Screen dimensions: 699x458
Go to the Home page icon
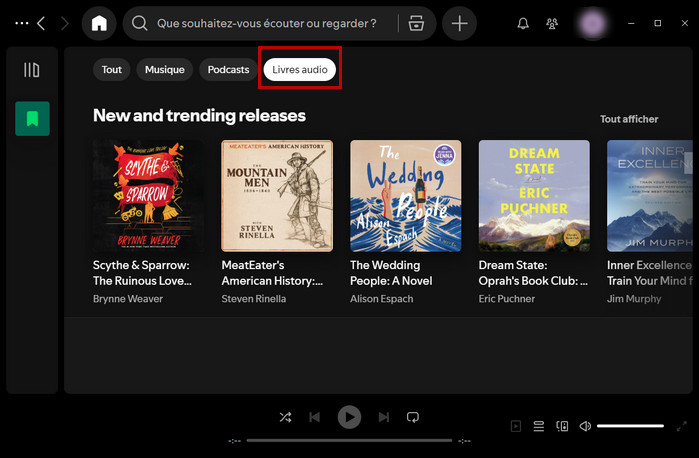pyautogui.click(x=98, y=24)
